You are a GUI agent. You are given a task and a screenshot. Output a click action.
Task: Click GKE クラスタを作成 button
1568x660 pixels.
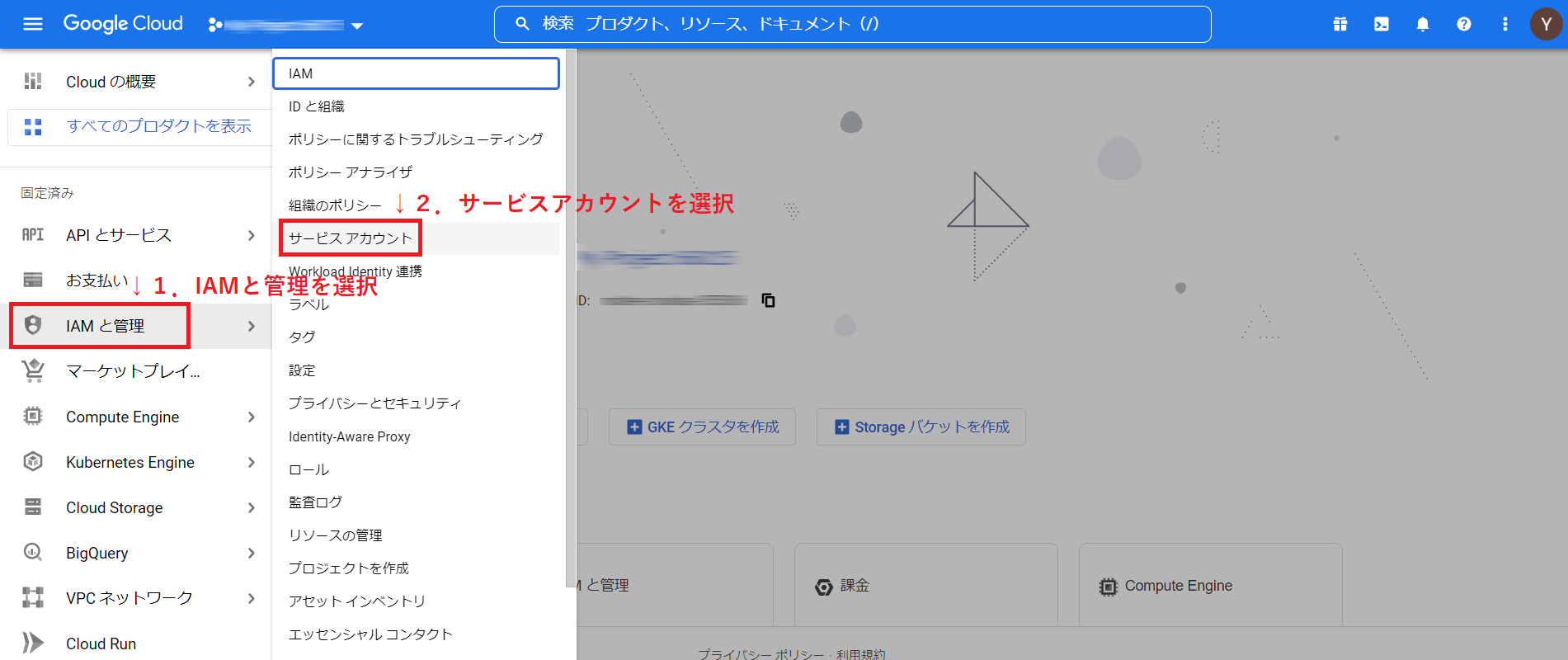click(702, 427)
